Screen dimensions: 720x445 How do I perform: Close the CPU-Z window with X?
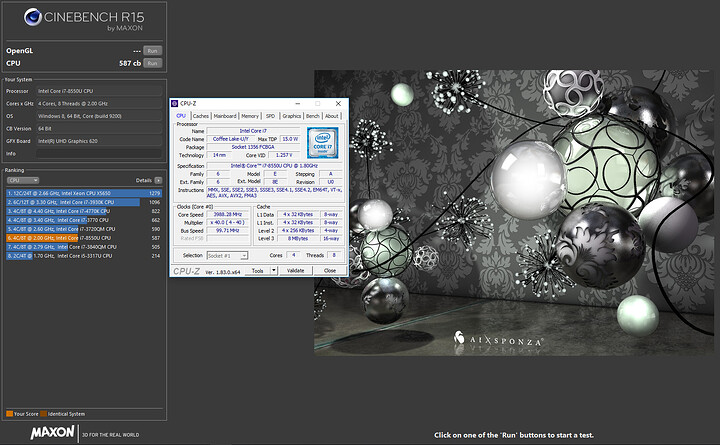coord(338,104)
